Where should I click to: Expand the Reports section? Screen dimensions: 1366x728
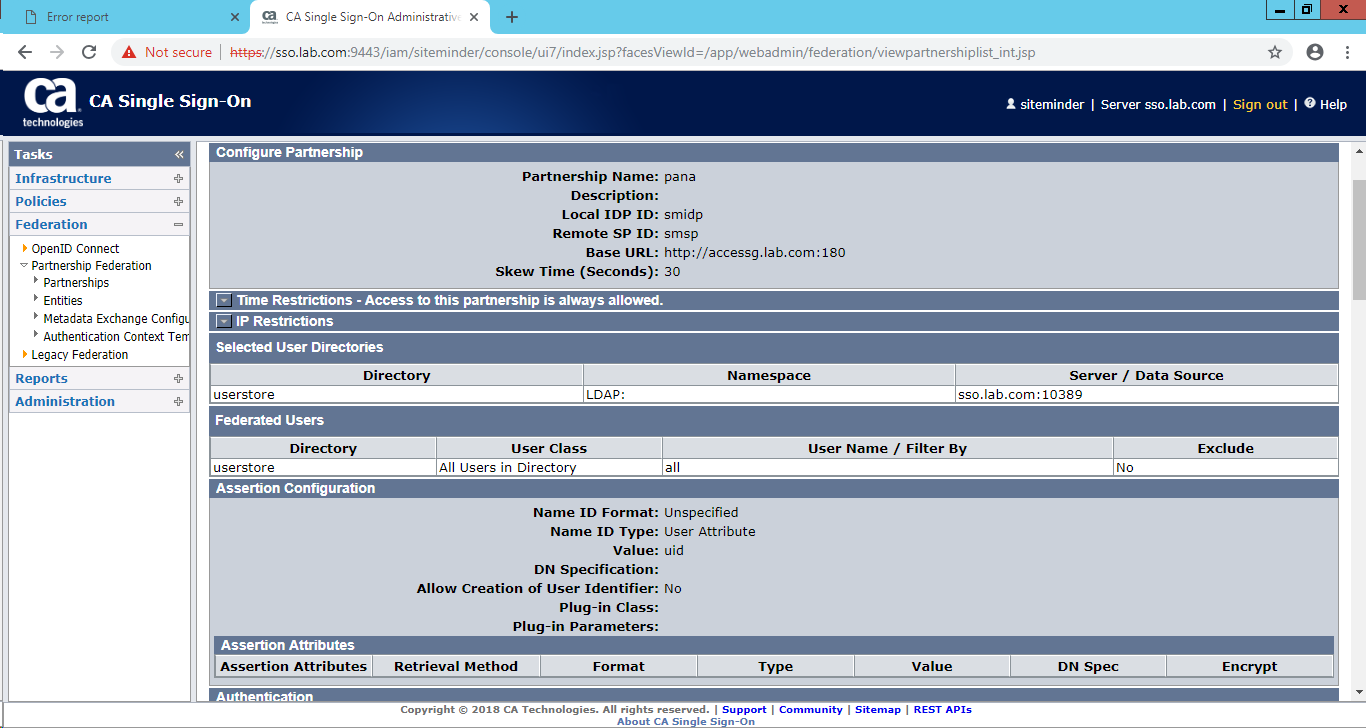click(x=178, y=378)
